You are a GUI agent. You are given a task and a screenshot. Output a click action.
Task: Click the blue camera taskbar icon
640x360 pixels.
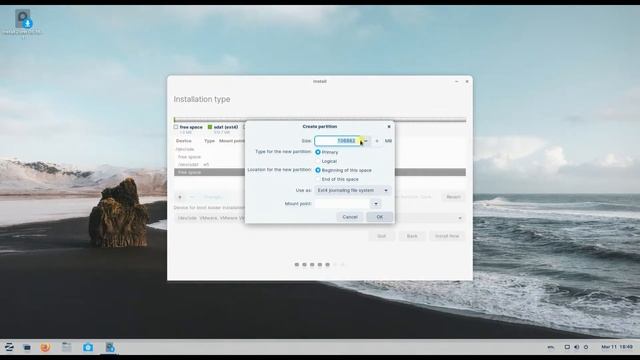click(88, 347)
